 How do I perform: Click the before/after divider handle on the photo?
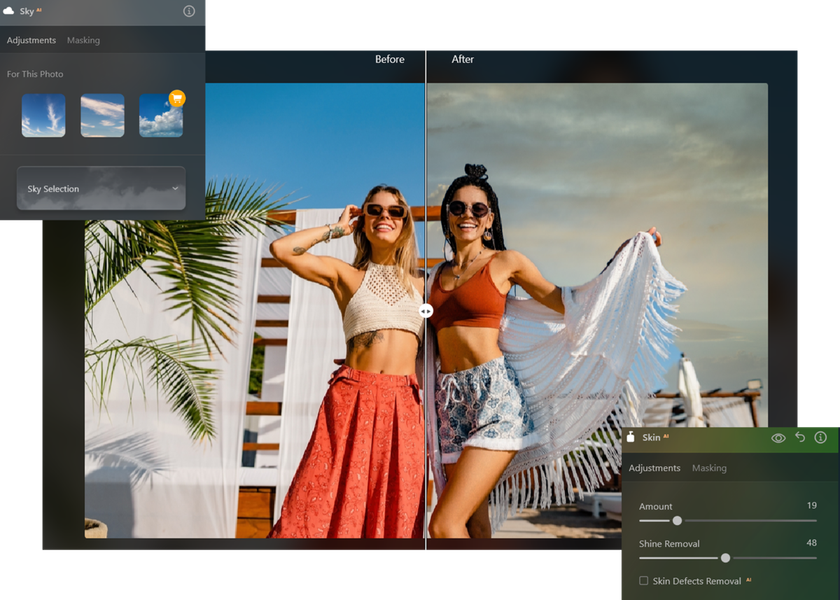[x=426, y=312]
